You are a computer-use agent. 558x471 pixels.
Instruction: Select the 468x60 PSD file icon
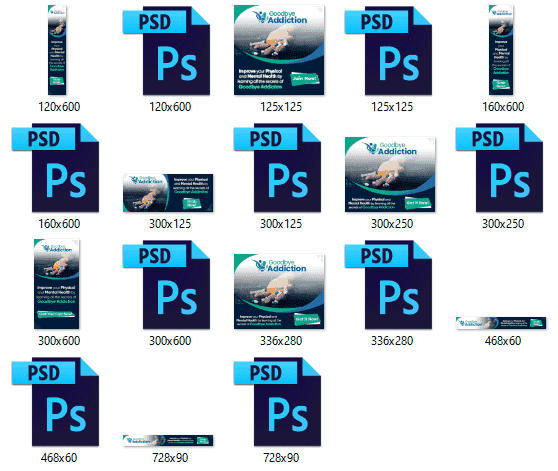click(55, 402)
